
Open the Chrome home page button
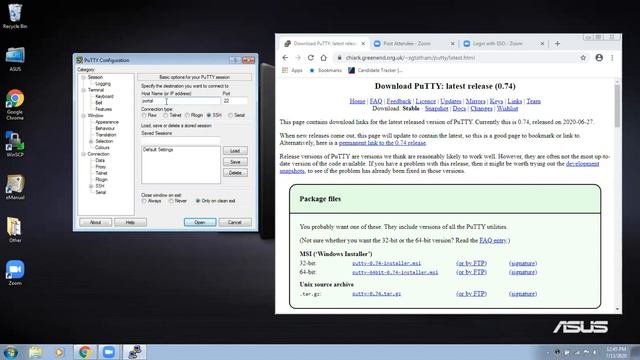click(x=324, y=58)
